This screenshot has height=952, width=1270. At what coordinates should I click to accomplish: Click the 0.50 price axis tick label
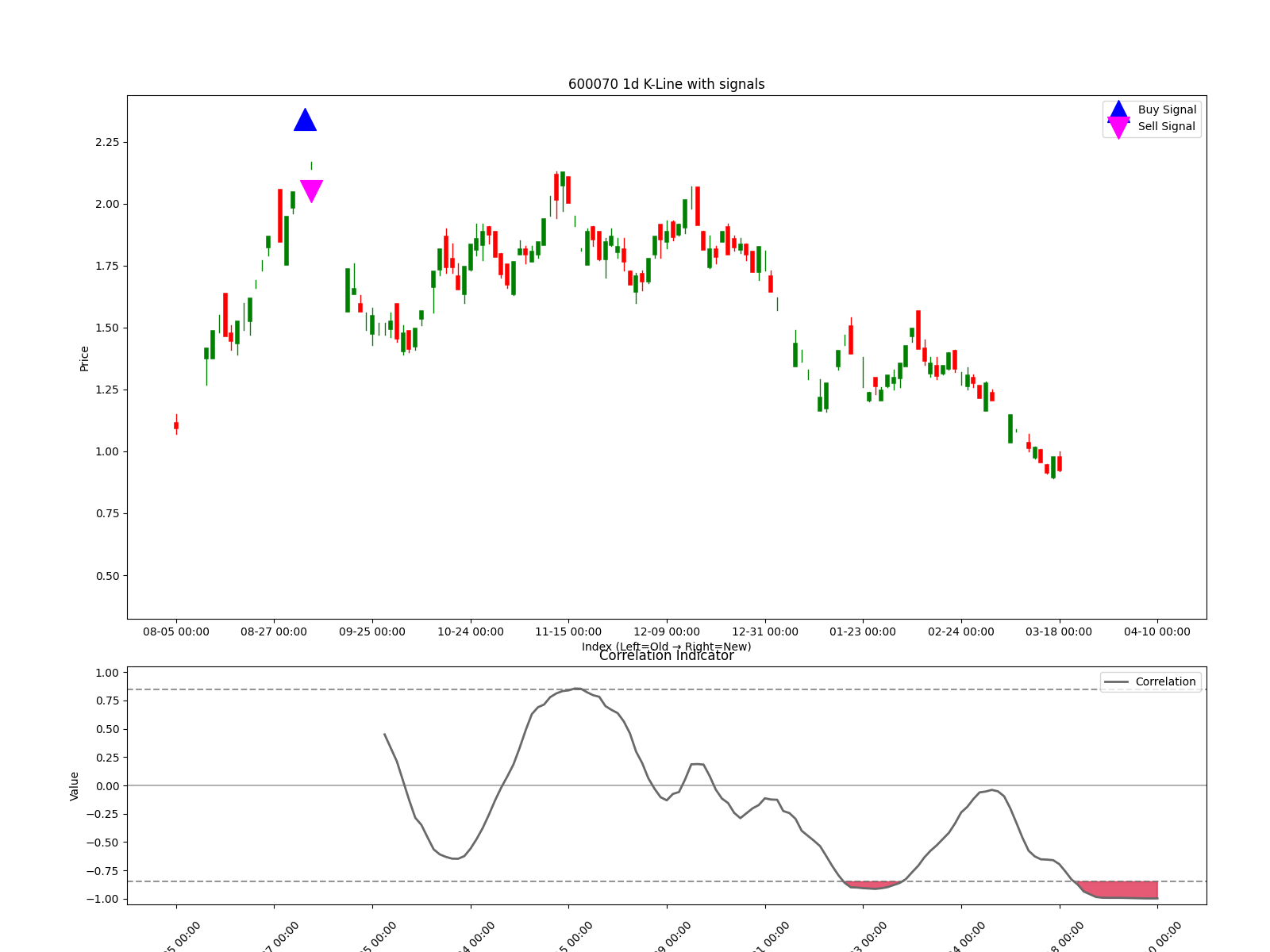pyautogui.click(x=107, y=577)
